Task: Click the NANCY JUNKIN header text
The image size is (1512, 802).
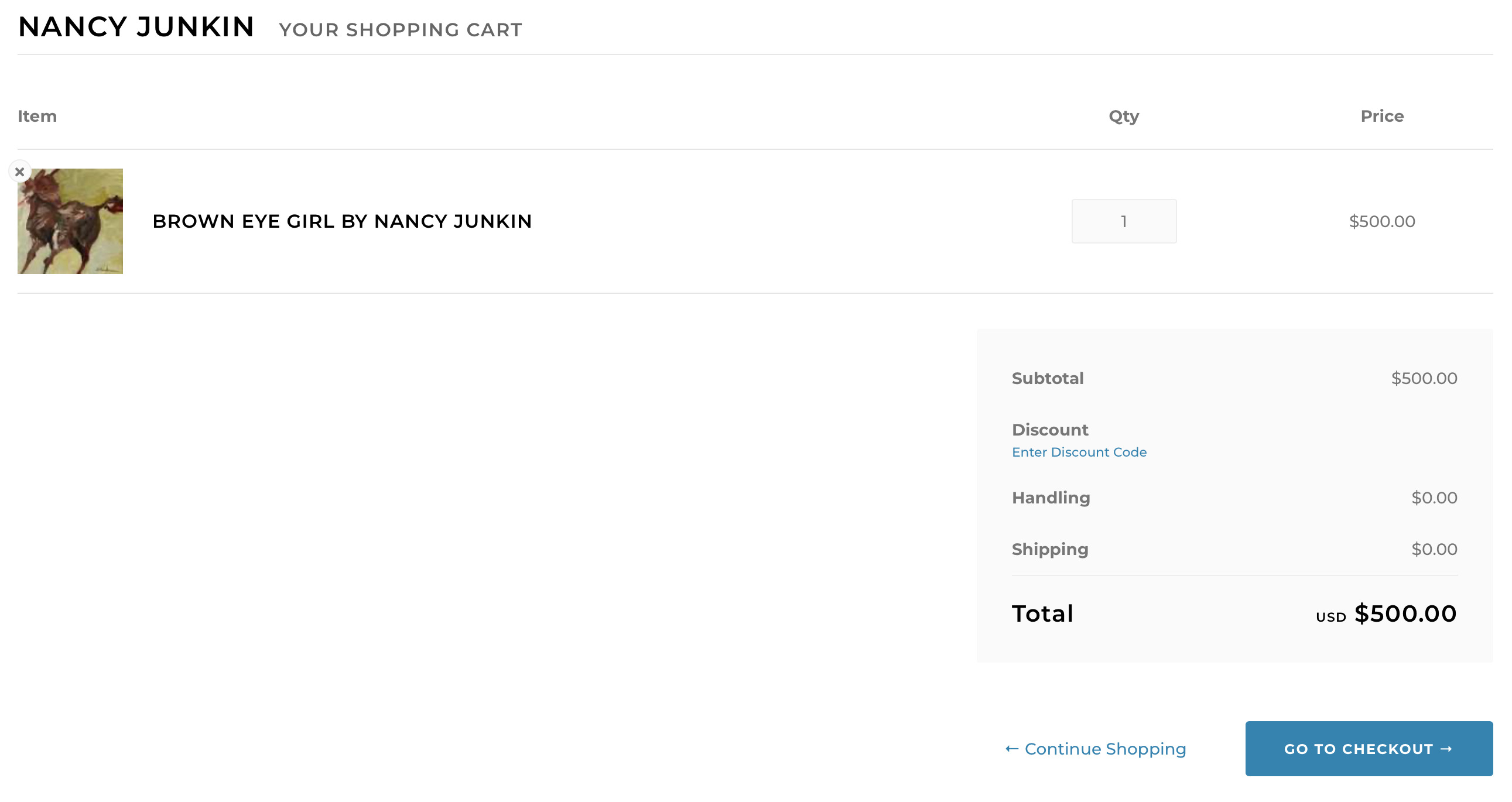Action: coord(136,26)
